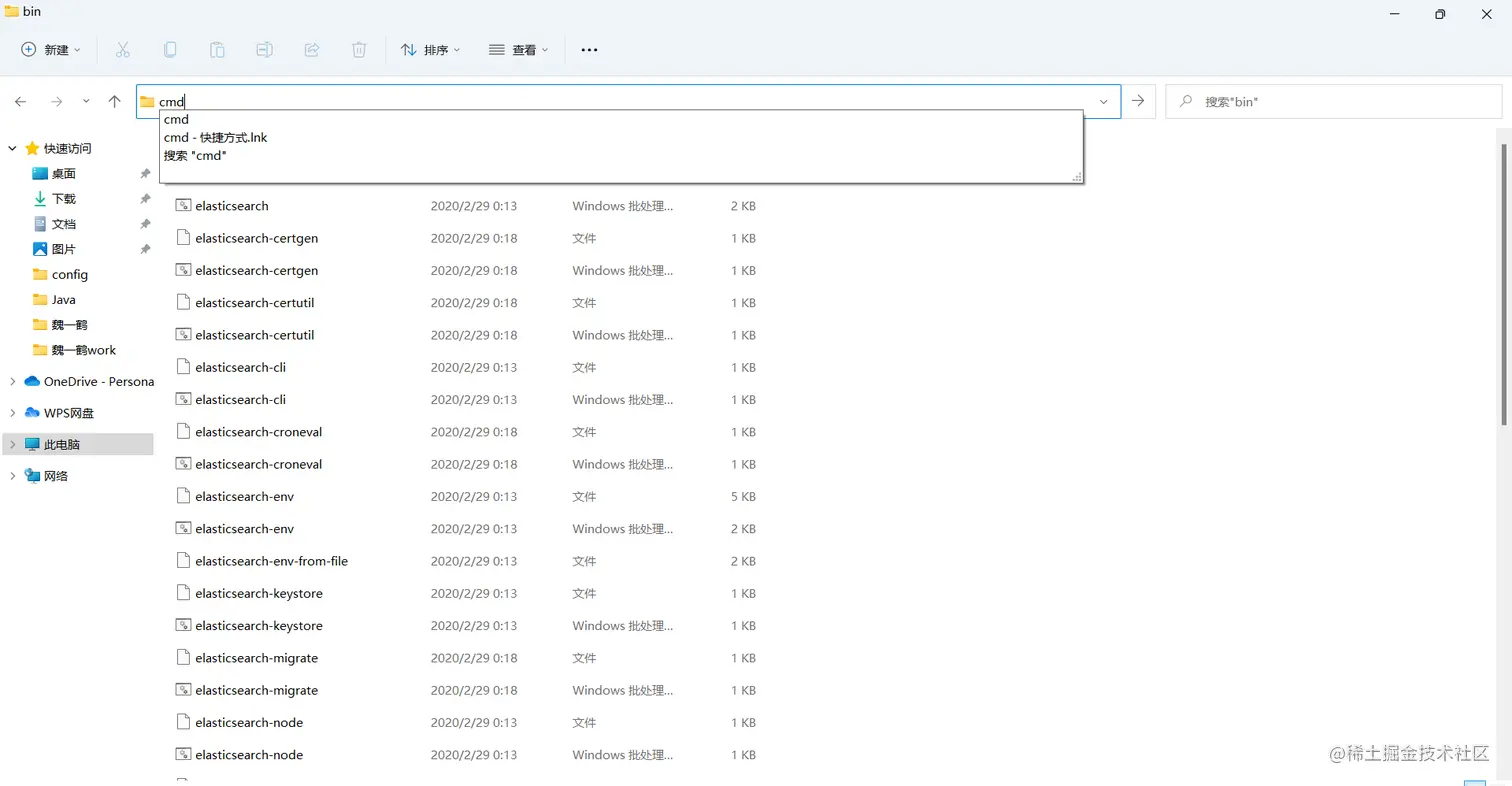Click the vertical scrollbar of file list

[1506, 283]
